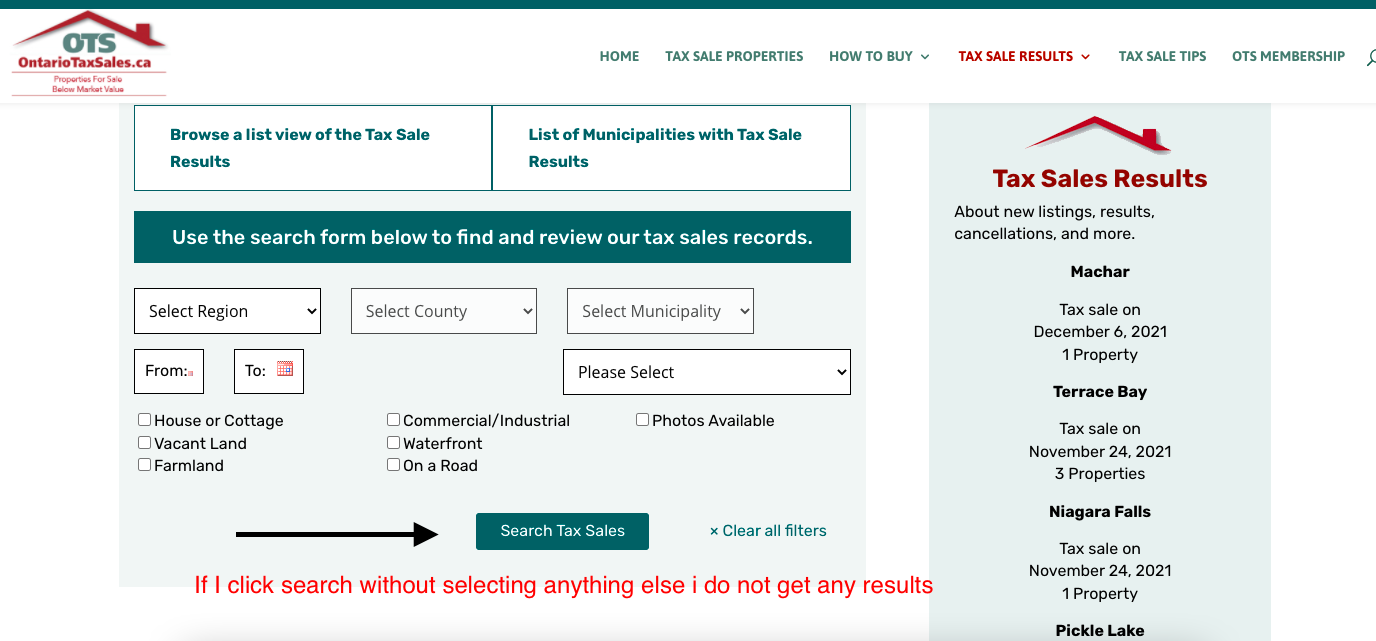Enable the Waterfront checkbox

click(394, 442)
